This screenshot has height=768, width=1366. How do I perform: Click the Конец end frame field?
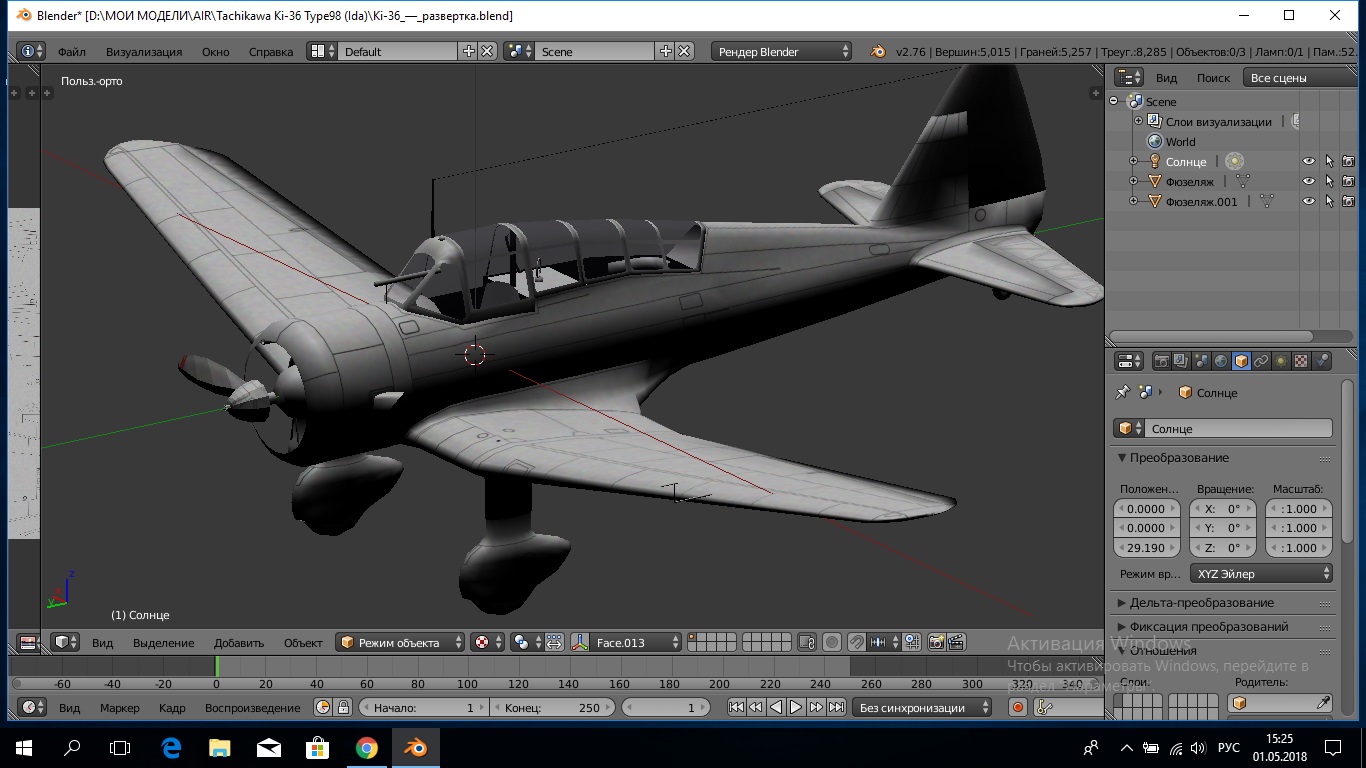(553, 707)
